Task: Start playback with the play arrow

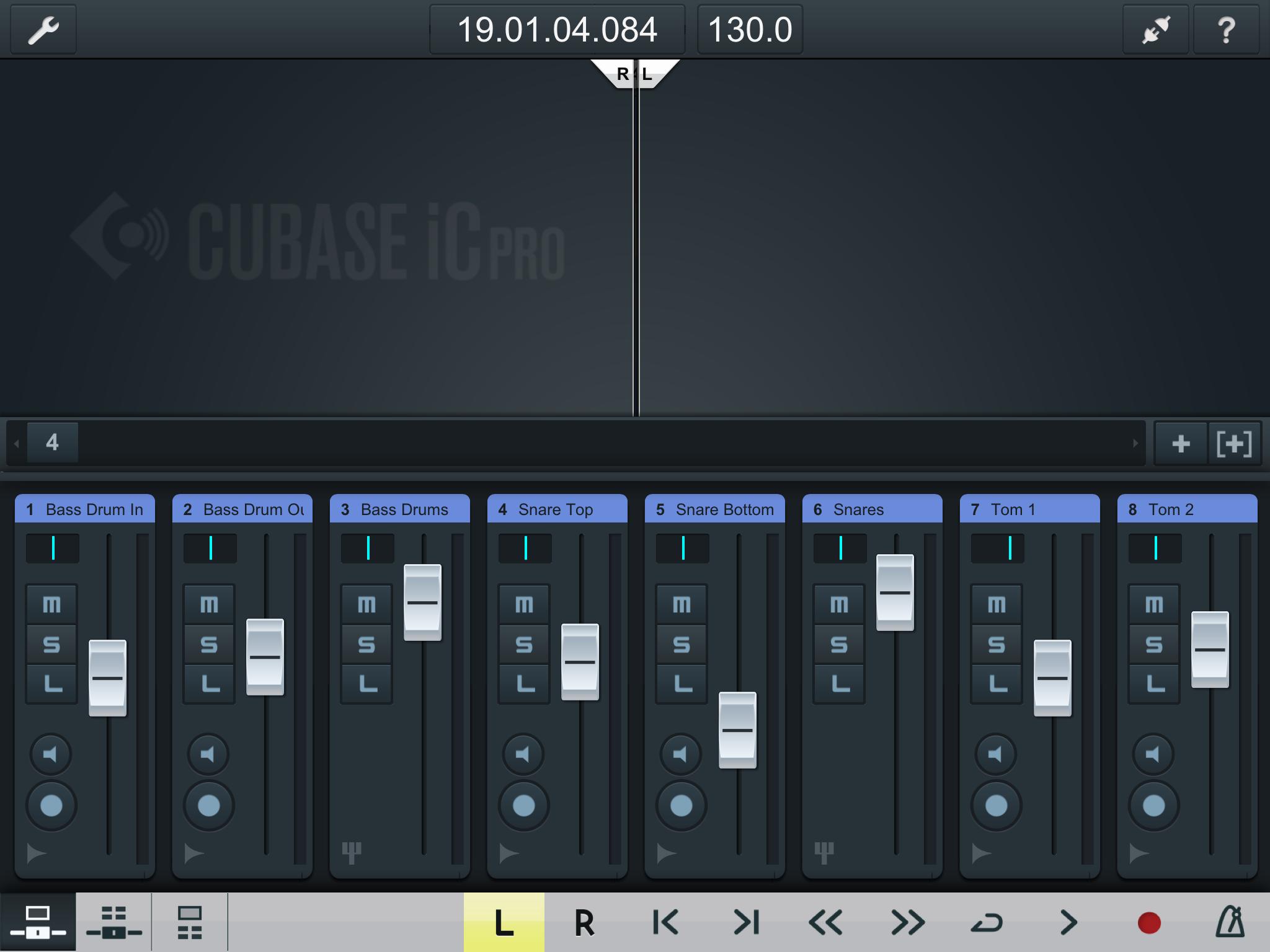Action: (x=1068, y=922)
